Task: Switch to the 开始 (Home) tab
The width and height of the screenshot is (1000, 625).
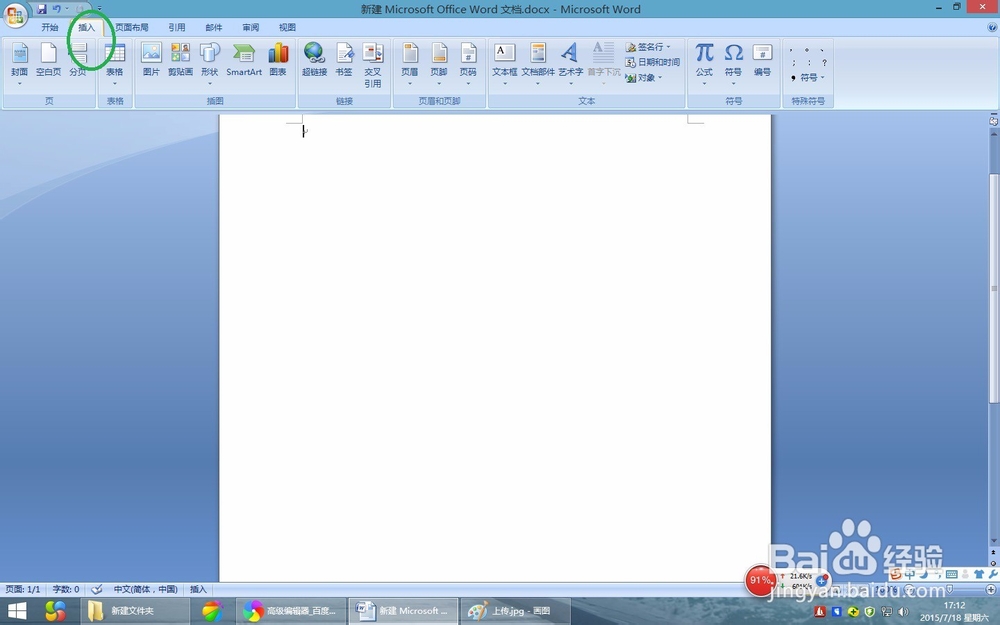Action: tap(49, 27)
